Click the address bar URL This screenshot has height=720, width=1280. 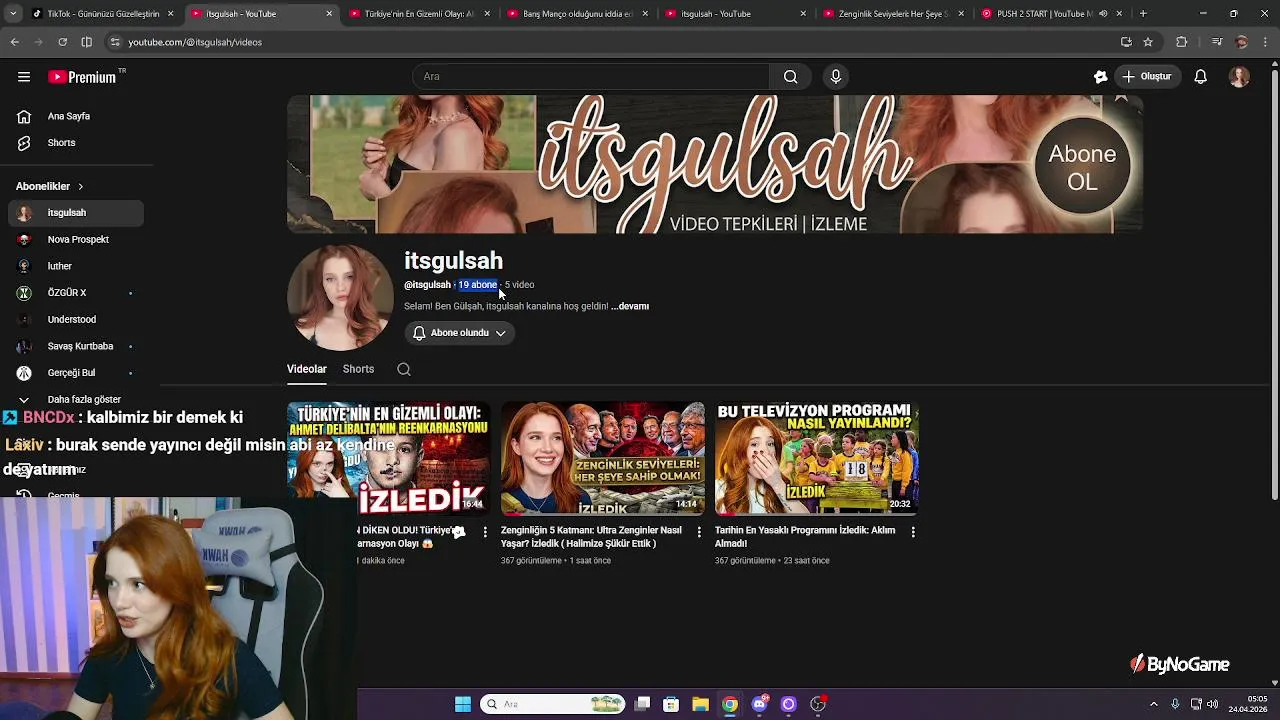195,42
